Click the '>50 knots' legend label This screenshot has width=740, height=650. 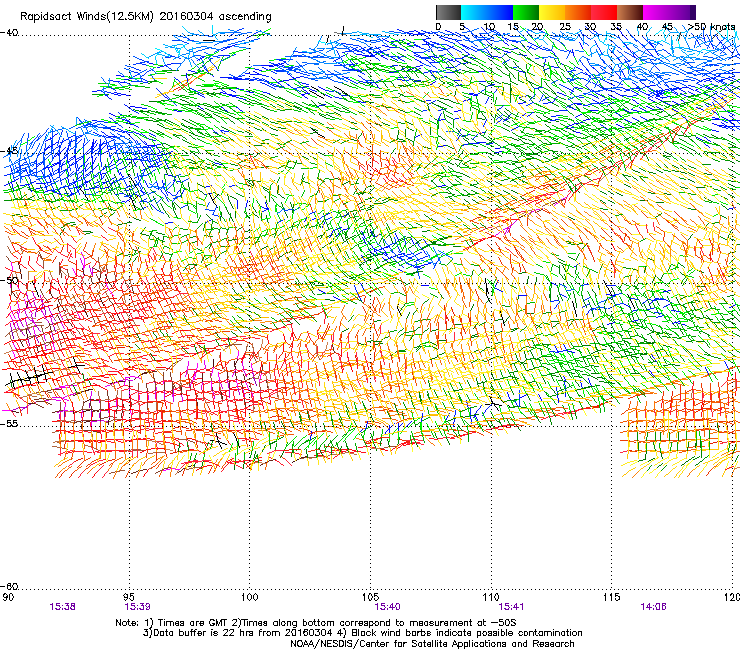click(x=712, y=27)
